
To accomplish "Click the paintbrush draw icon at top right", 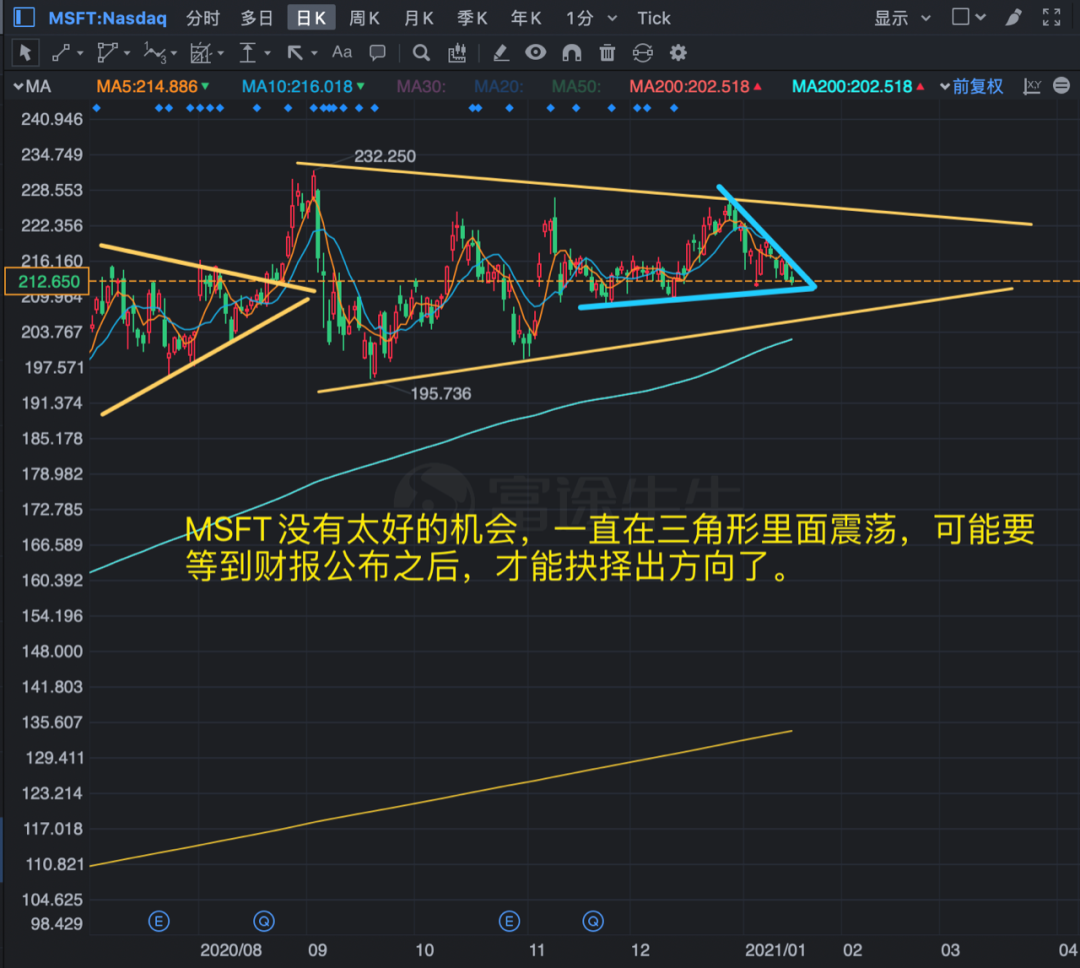I will click(1013, 17).
